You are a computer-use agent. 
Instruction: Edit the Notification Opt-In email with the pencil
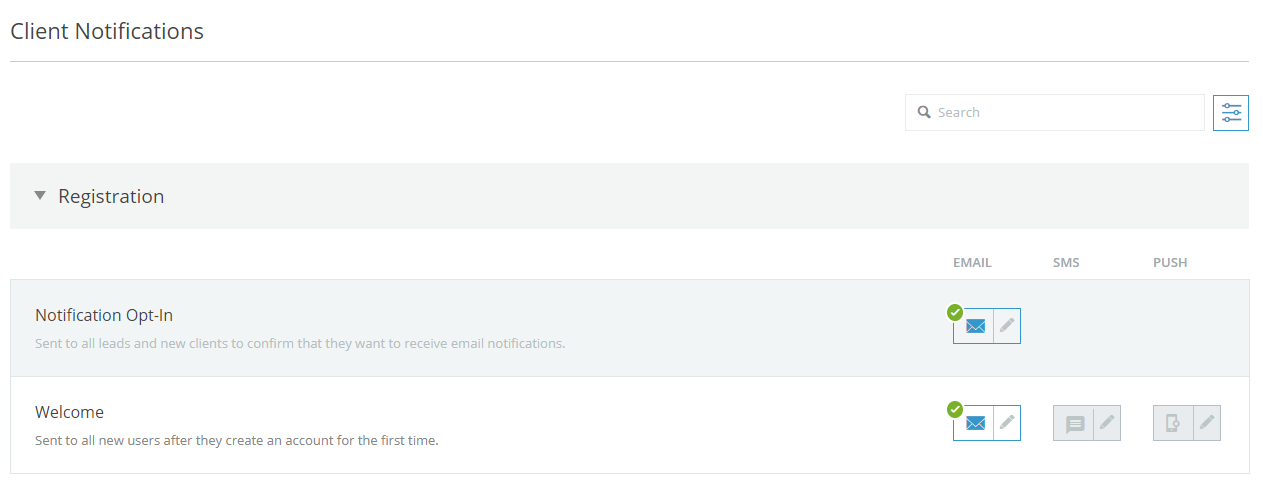(x=1007, y=326)
